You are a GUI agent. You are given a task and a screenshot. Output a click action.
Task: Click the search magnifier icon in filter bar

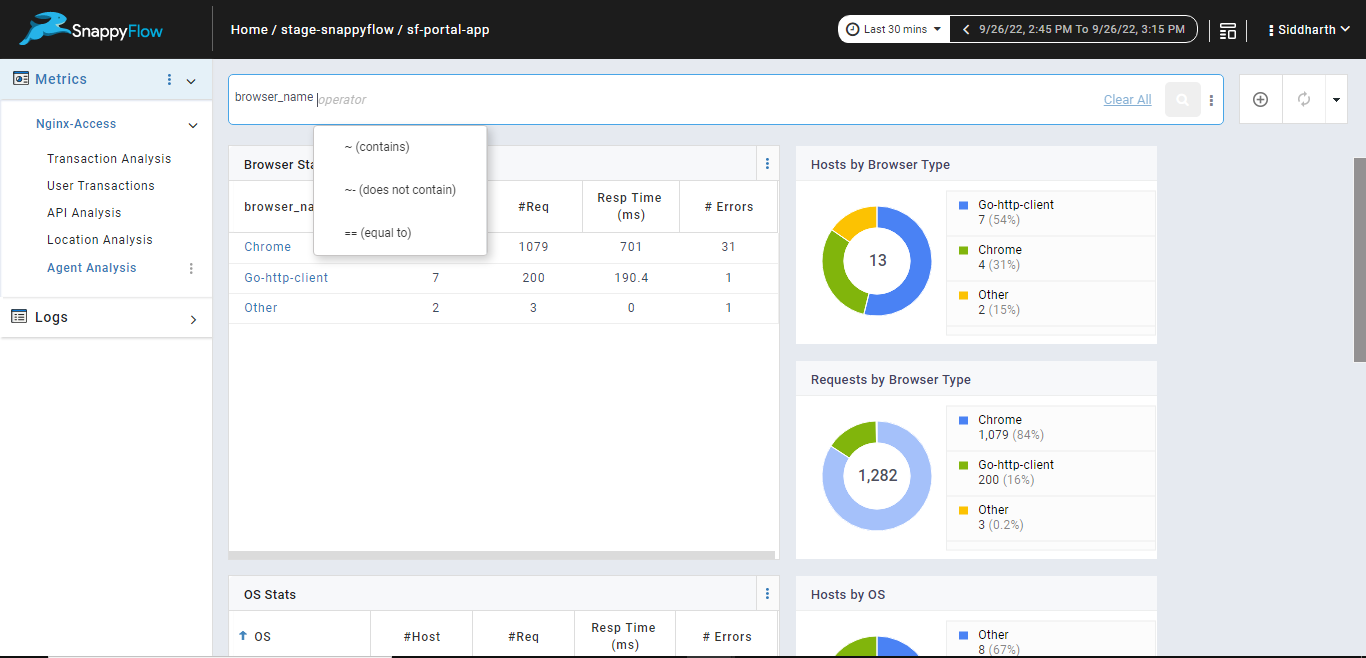(x=1182, y=100)
